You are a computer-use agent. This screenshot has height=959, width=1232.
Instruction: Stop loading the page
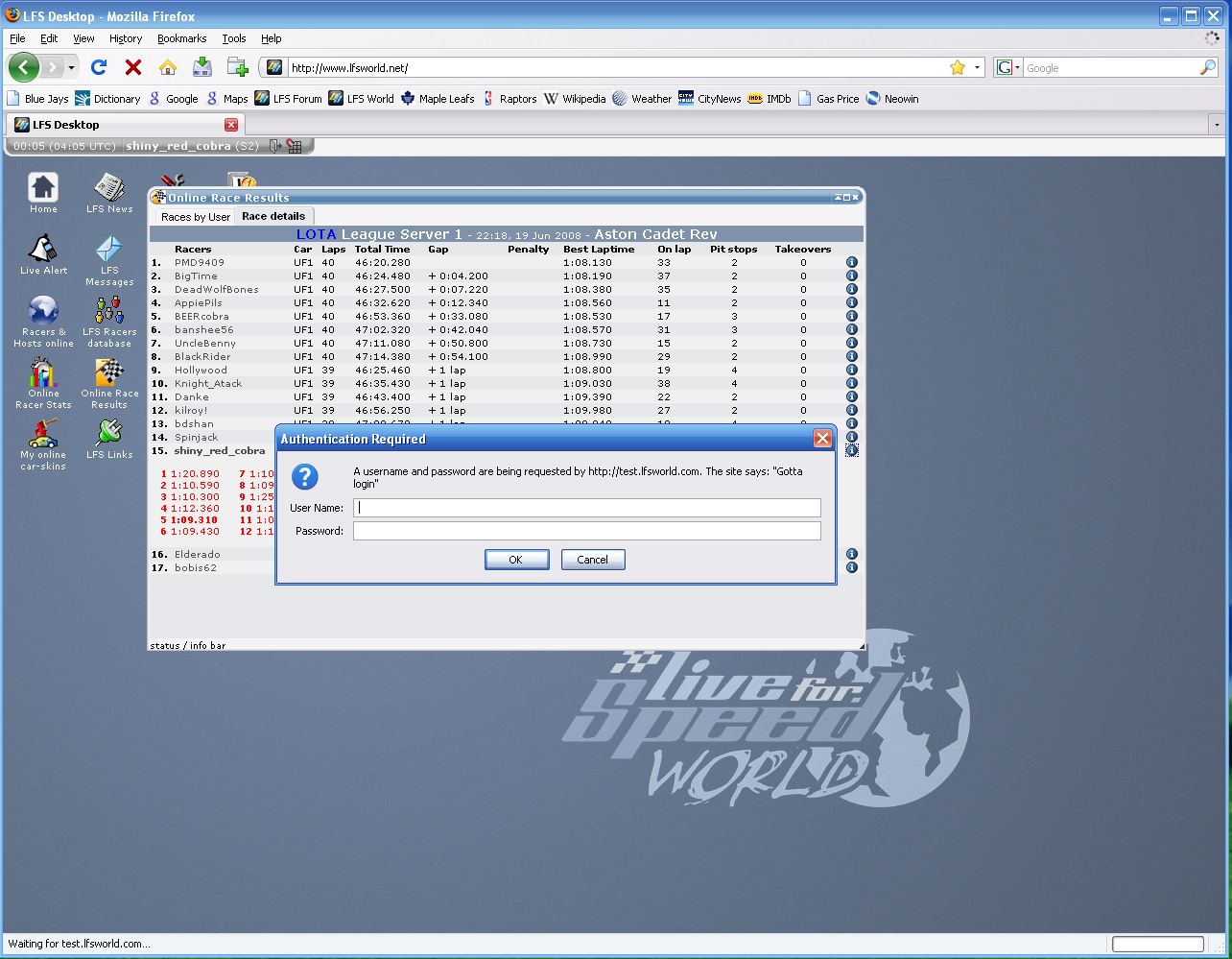point(133,67)
